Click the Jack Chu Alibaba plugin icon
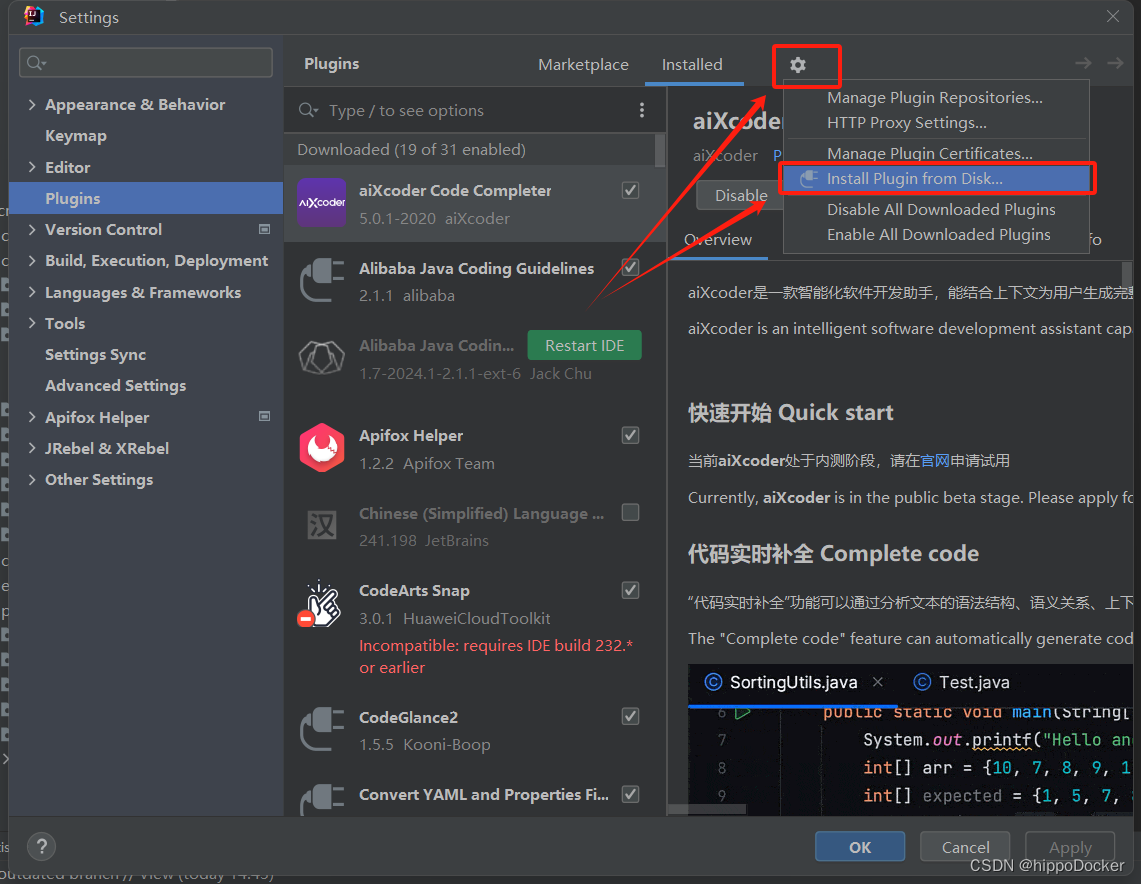This screenshot has height=884, width=1141. tap(322, 358)
